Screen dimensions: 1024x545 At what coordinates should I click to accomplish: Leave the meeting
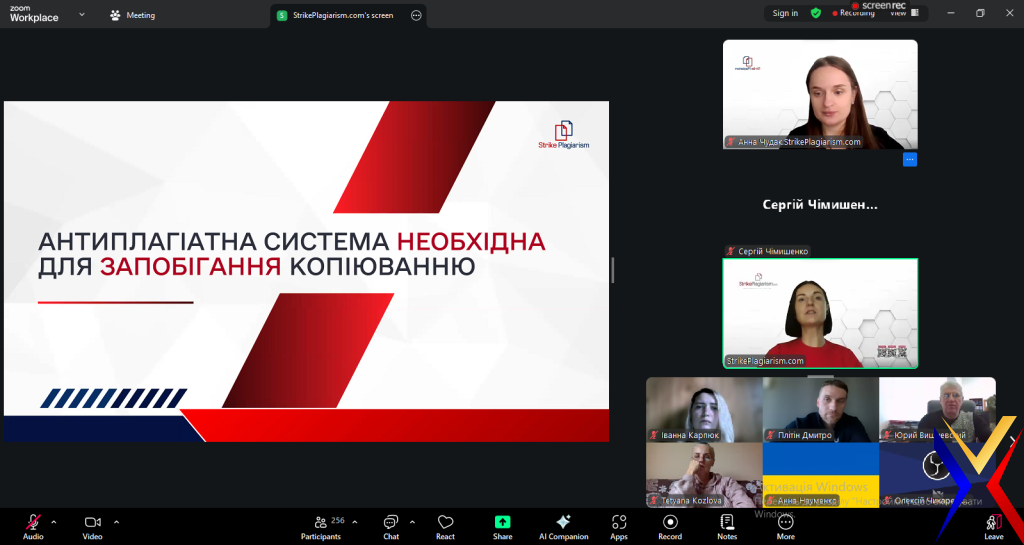pyautogui.click(x=993, y=525)
